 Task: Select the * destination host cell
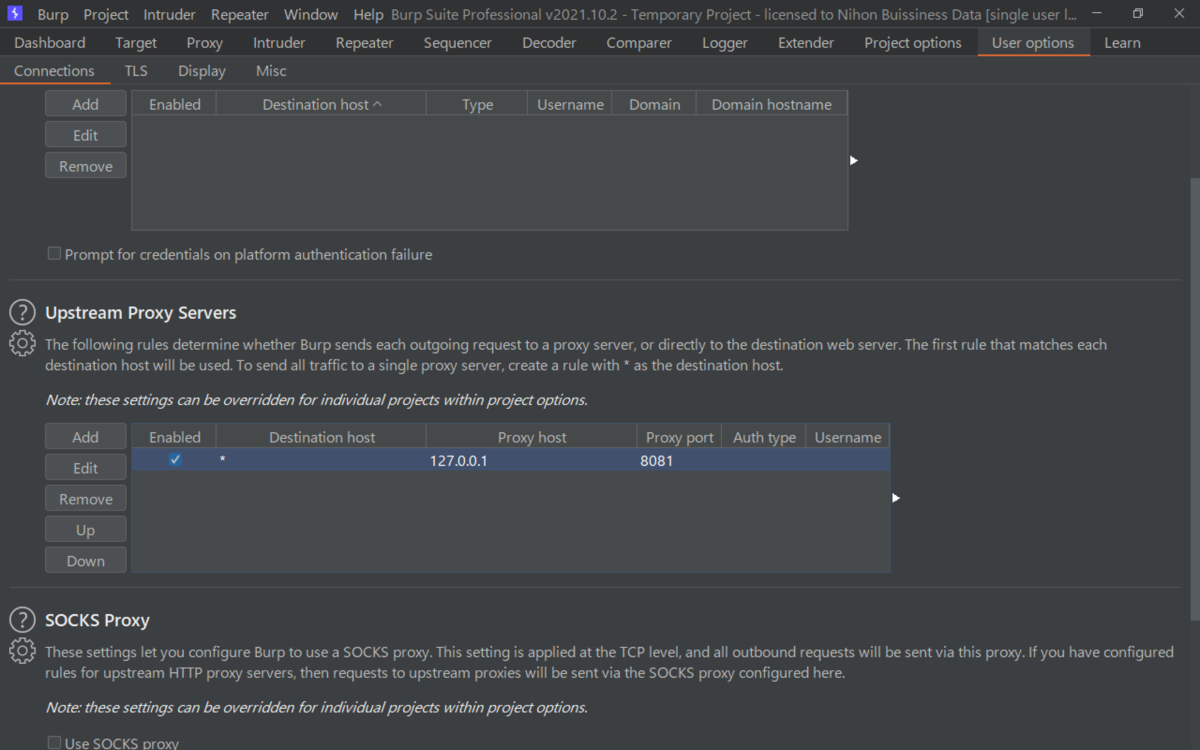coord(321,461)
